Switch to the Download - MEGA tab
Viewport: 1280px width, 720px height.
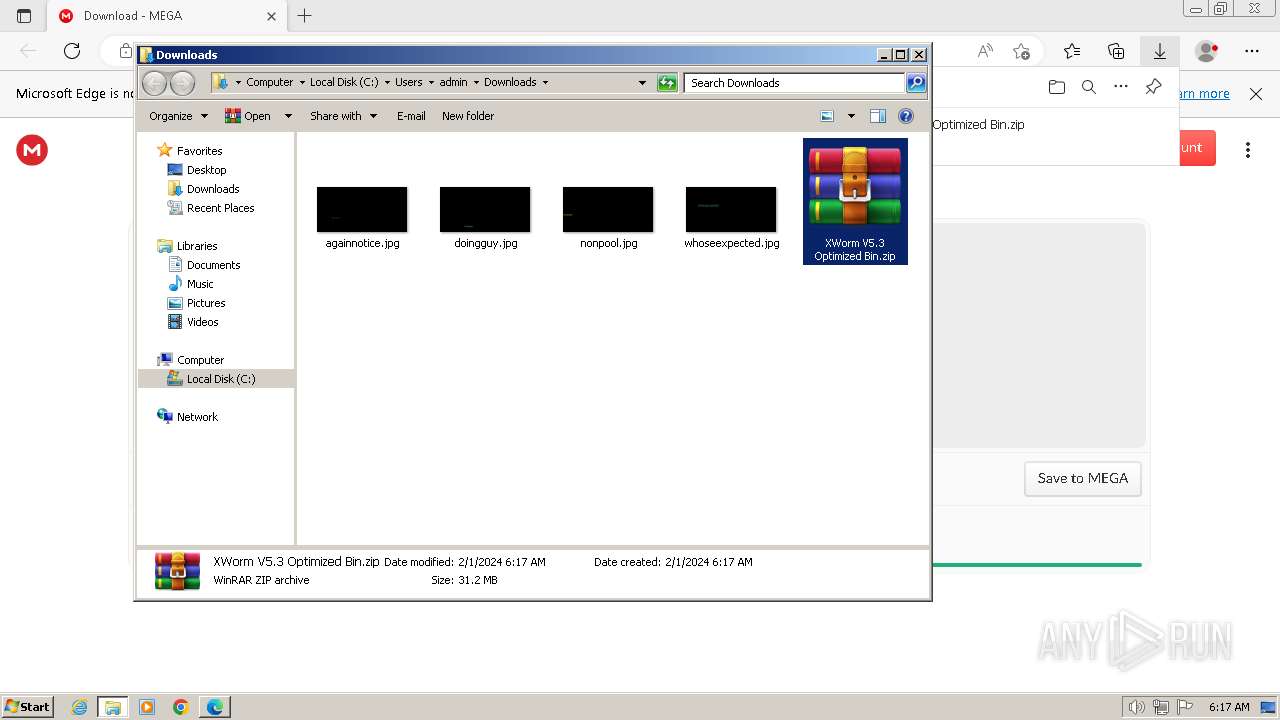coord(168,16)
